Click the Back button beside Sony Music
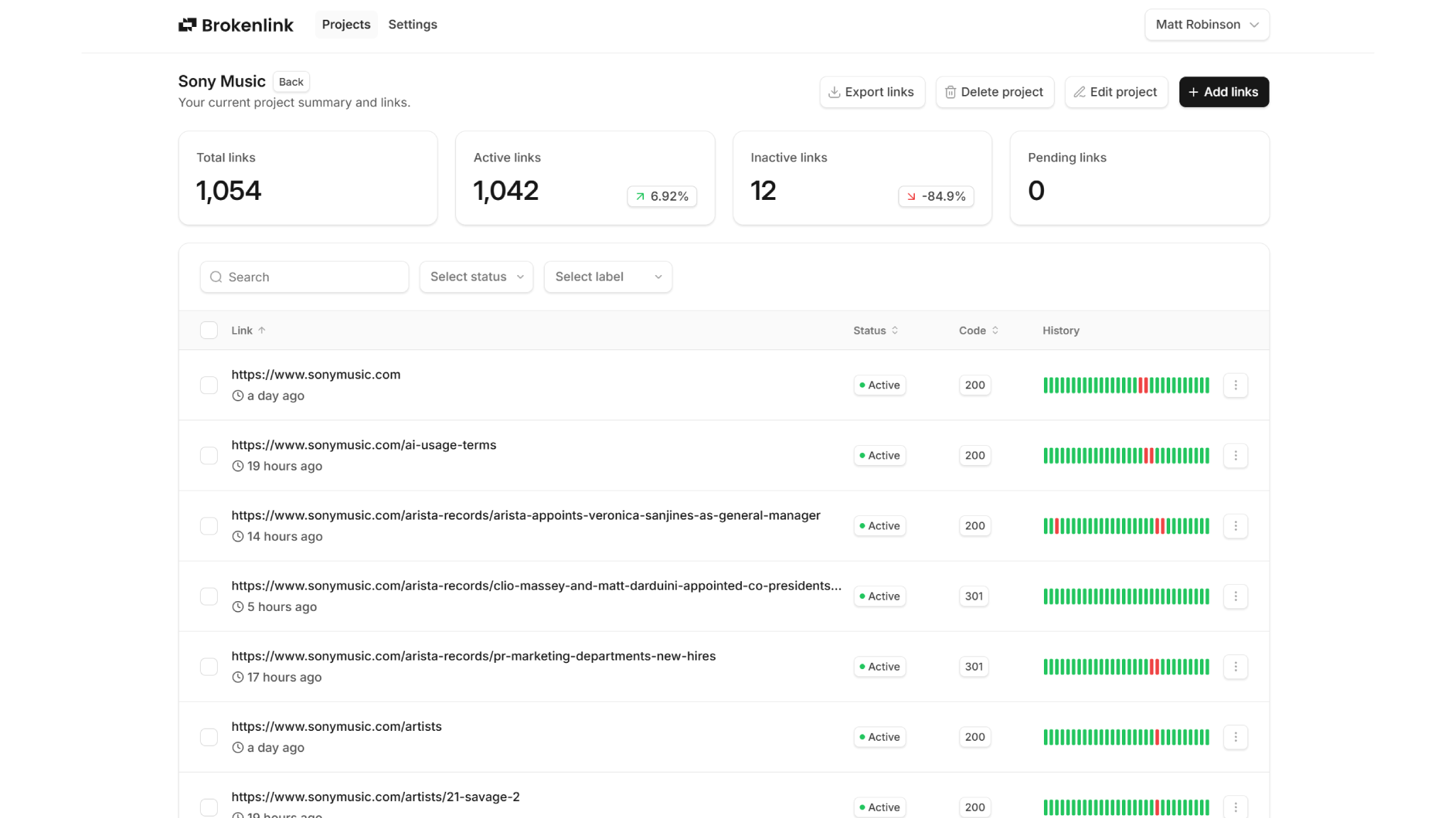The width and height of the screenshot is (1456, 818). tap(291, 82)
